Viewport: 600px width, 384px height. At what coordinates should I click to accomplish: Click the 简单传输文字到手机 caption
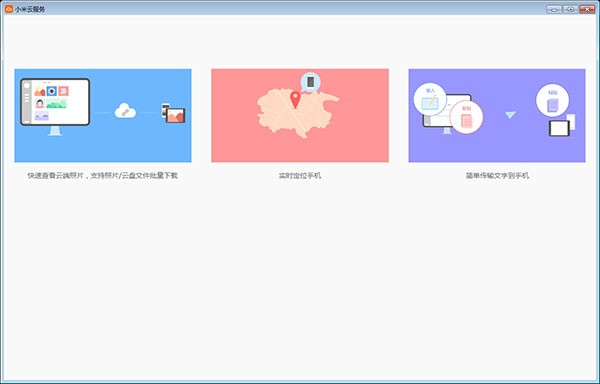pos(497,176)
